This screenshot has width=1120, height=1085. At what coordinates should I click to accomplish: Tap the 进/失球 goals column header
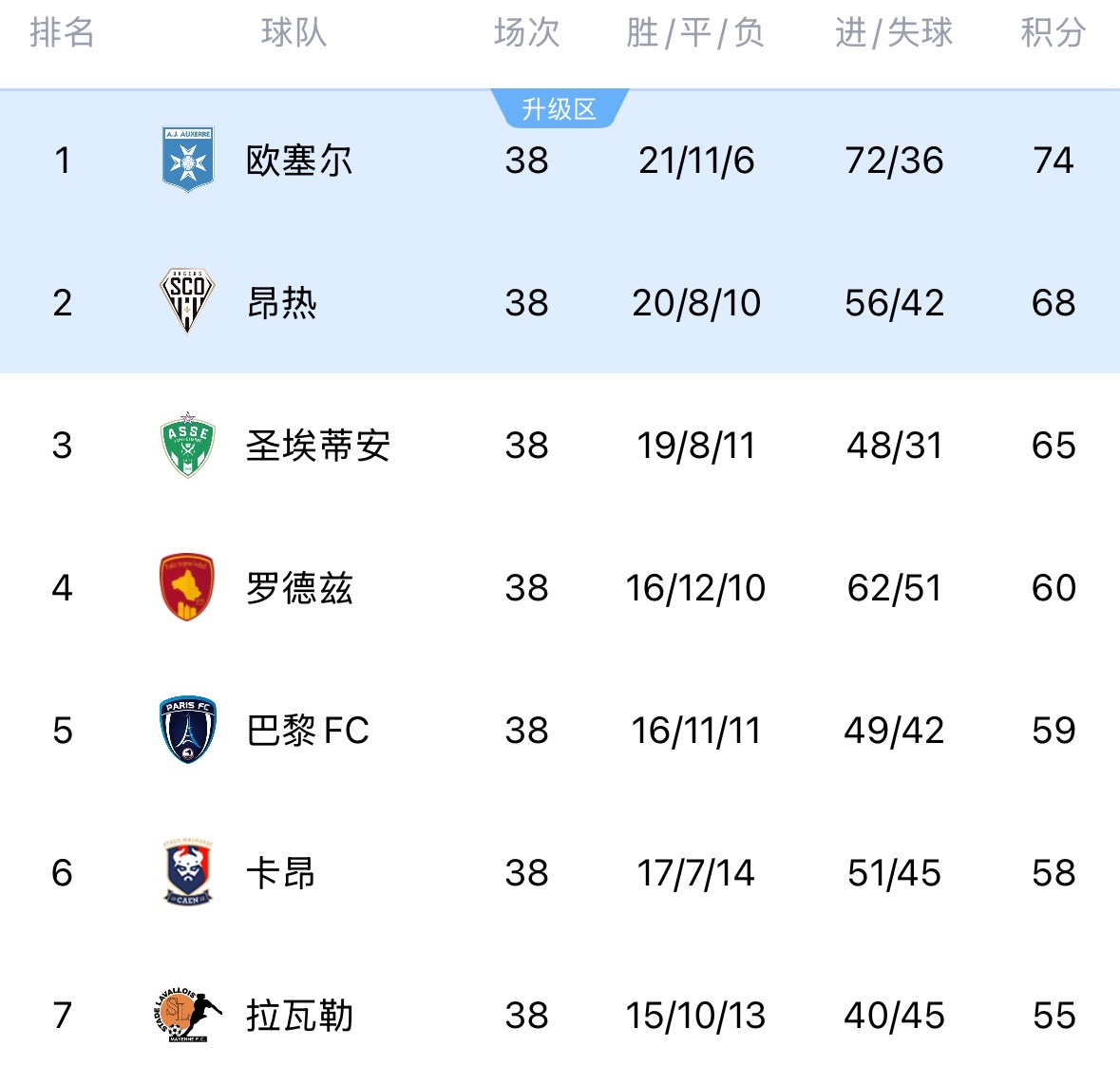click(x=894, y=33)
